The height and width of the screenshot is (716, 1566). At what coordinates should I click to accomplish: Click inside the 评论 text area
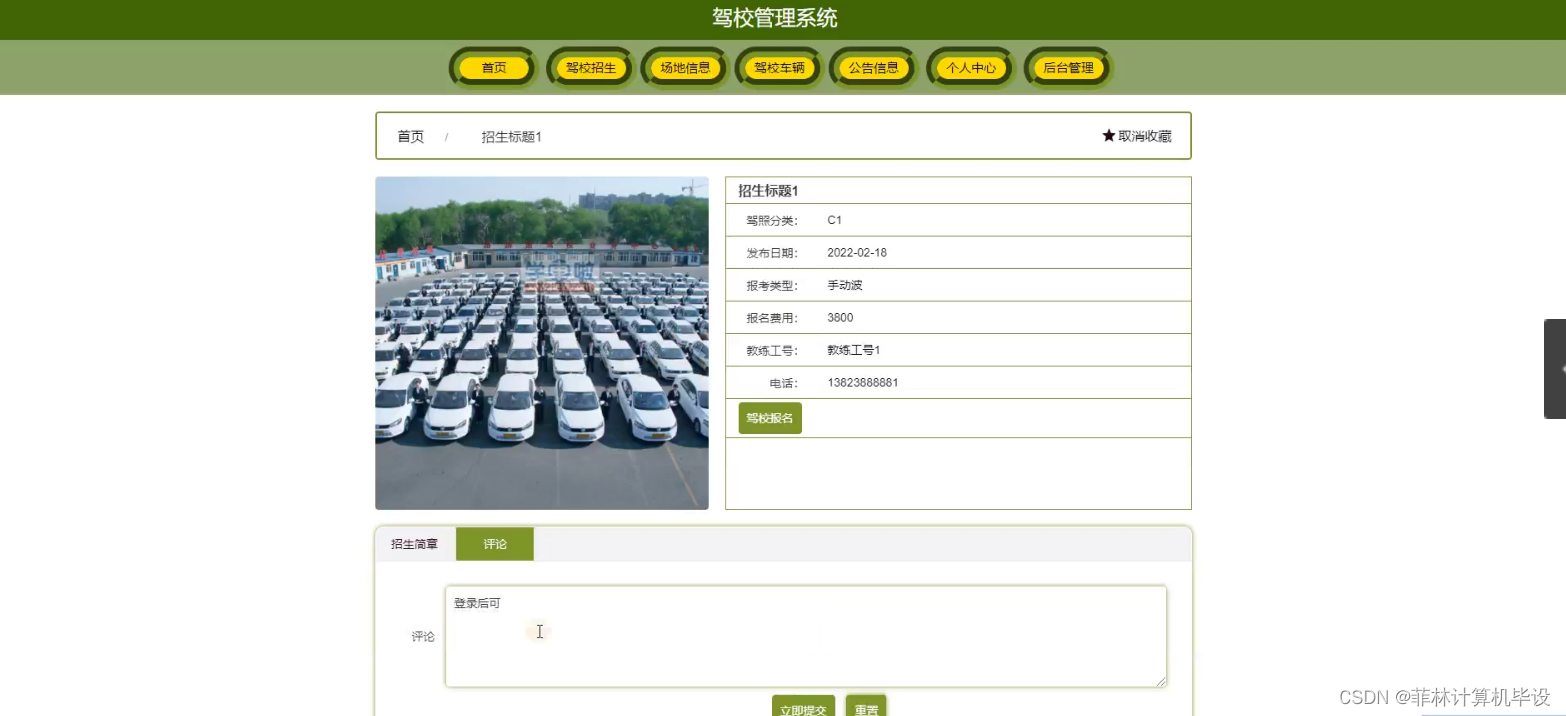[805, 636]
